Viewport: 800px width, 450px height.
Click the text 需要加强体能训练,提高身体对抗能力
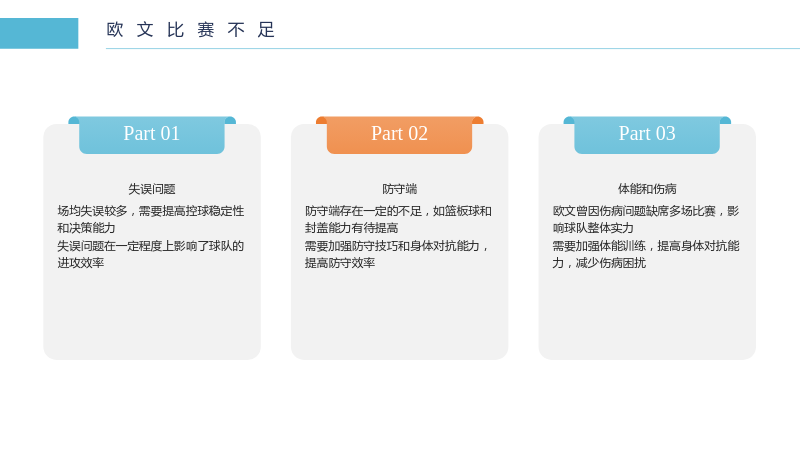pyautogui.click(x=646, y=254)
